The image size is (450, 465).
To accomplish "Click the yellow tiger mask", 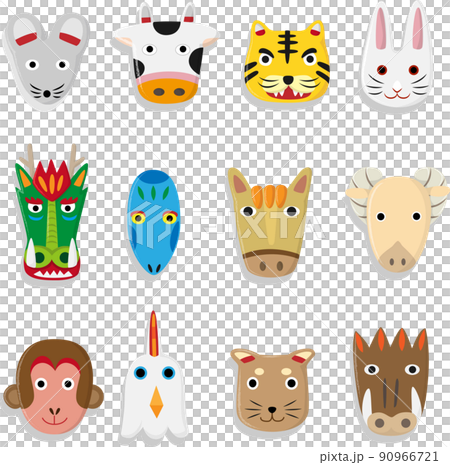I will (x=287, y=61).
